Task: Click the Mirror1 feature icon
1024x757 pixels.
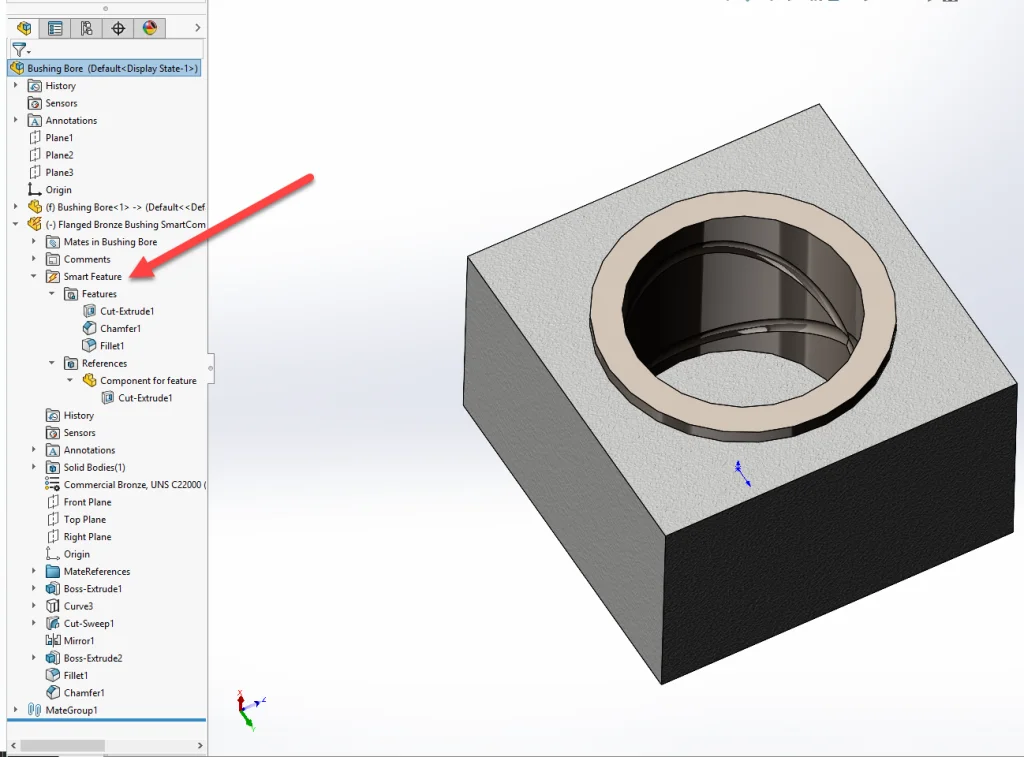Action: (x=53, y=641)
